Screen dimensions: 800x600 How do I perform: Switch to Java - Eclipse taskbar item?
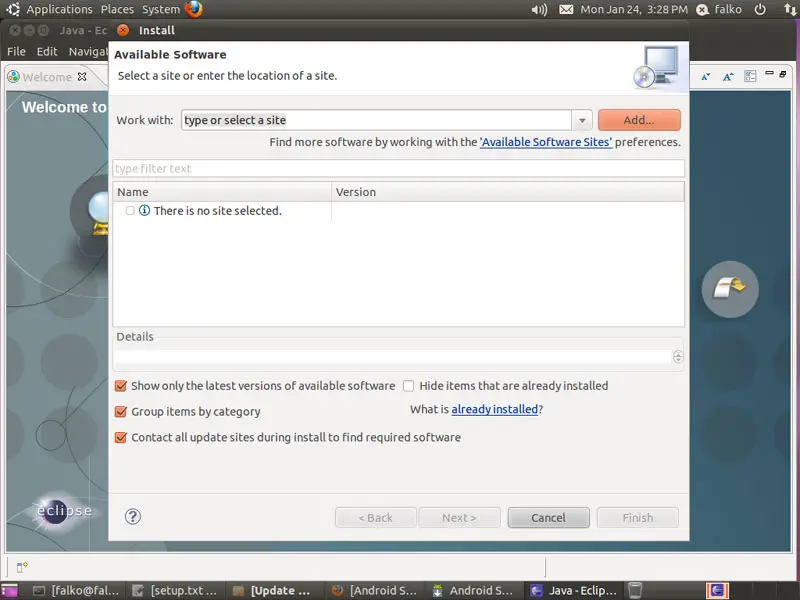coord(573,590)
